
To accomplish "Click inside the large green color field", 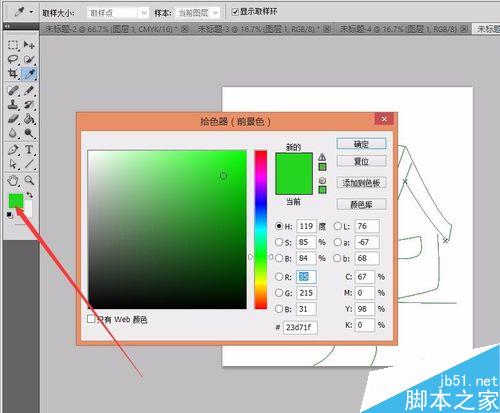I will 167,229.
